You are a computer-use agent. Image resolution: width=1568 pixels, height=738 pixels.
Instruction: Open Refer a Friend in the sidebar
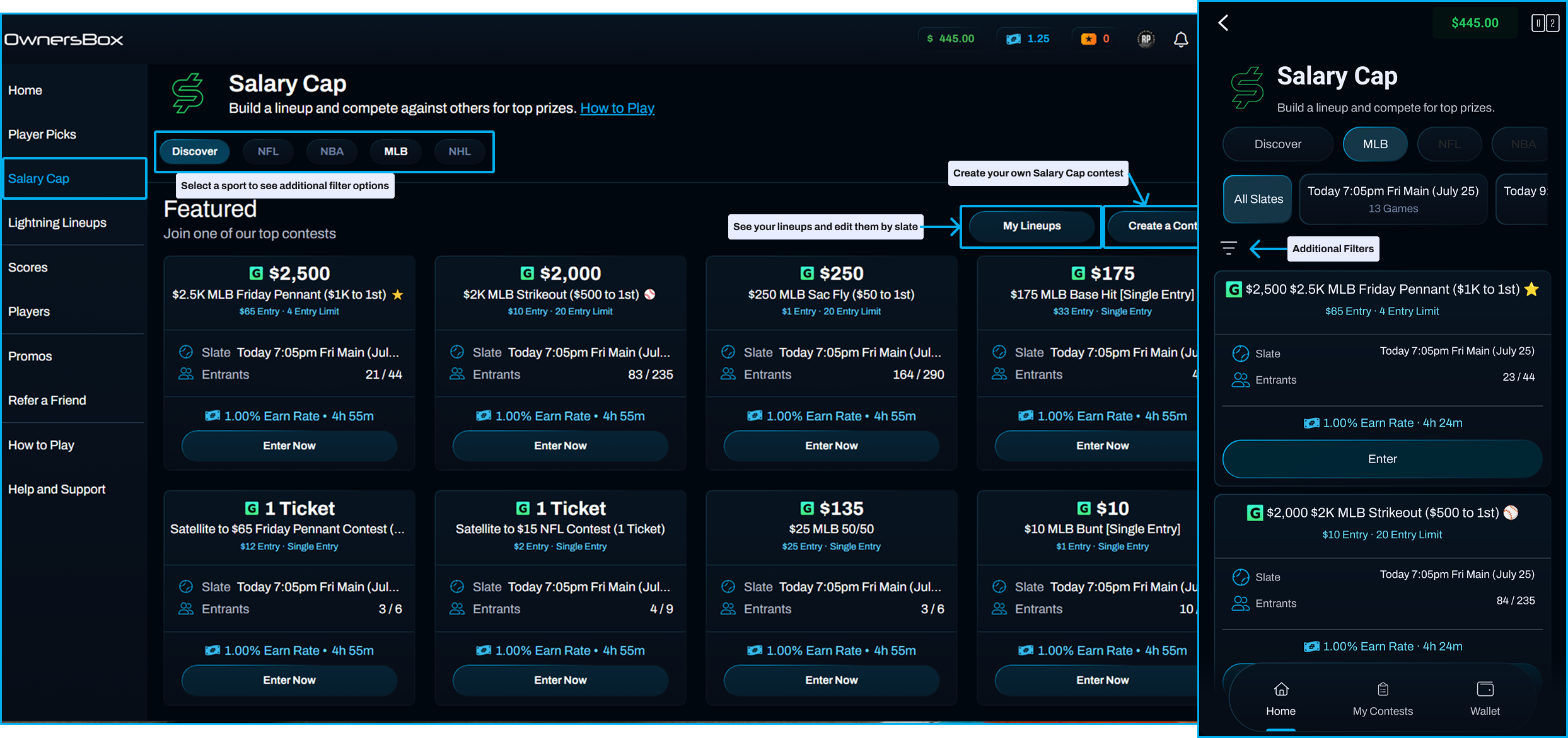(47, 400)
